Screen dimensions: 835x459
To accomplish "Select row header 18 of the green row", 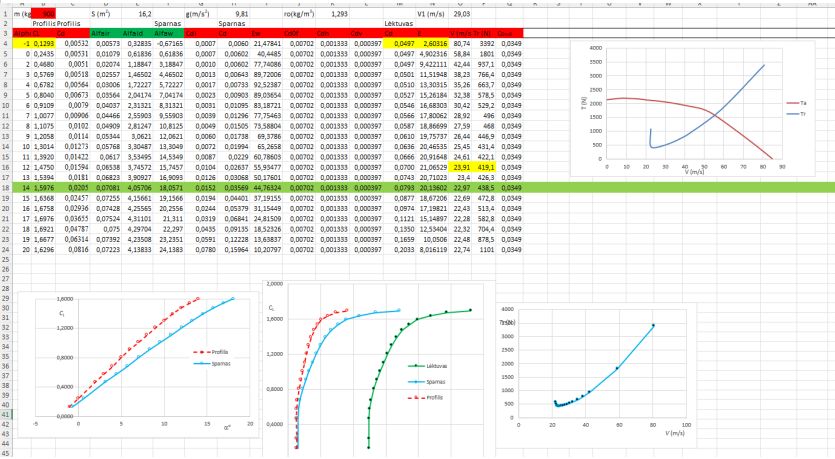I will pos(5,187).
